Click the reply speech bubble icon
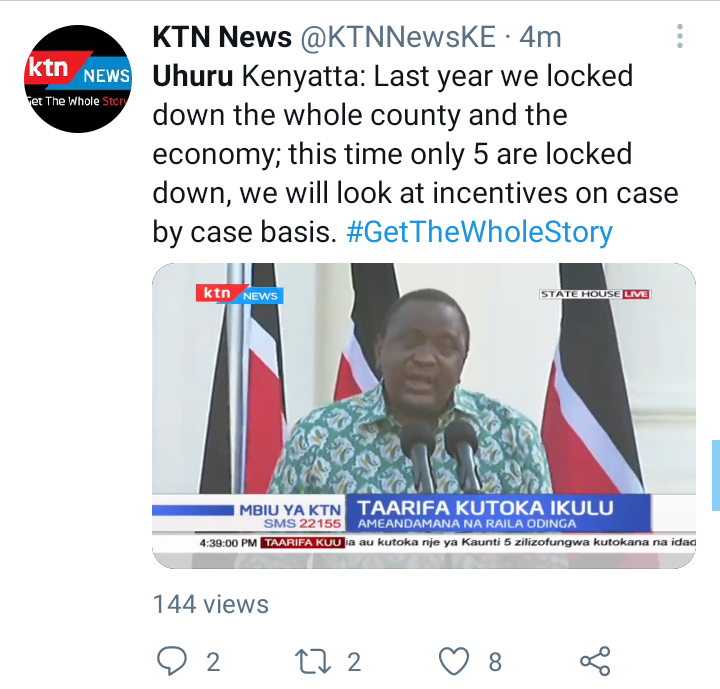This screenshot has height=689, width=720. point(172,661)
